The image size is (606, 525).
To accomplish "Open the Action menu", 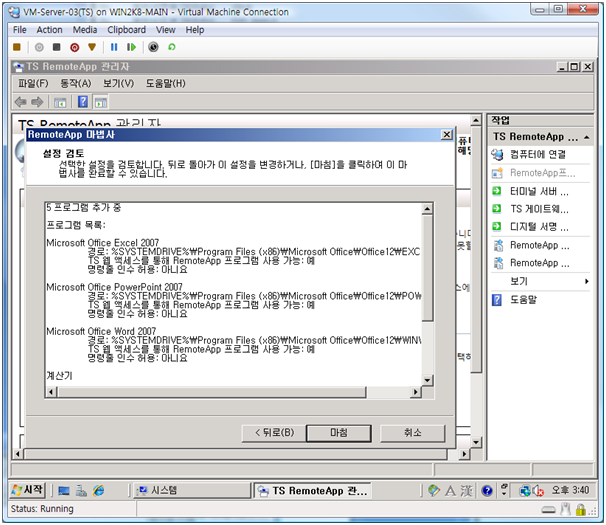I will coord(49,30).
